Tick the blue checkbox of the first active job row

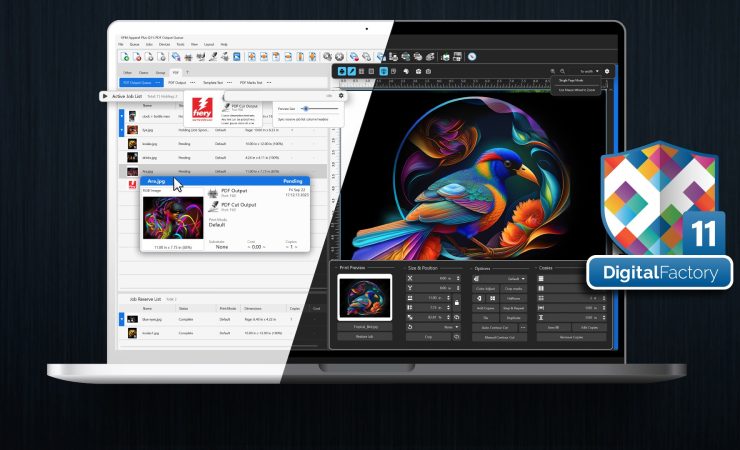pos(121,116)
